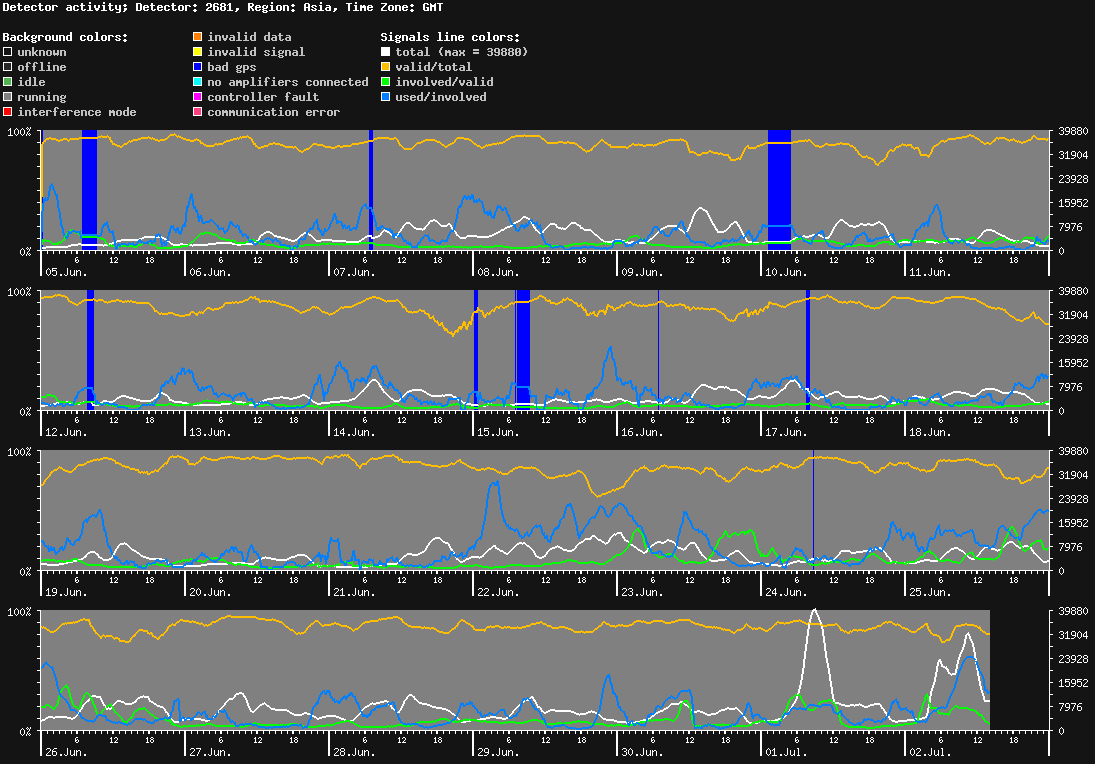This screenshot has width=1095, height=764.
Task: Click the '16.Jun.' date label
Action: click(x=642, y=432)
